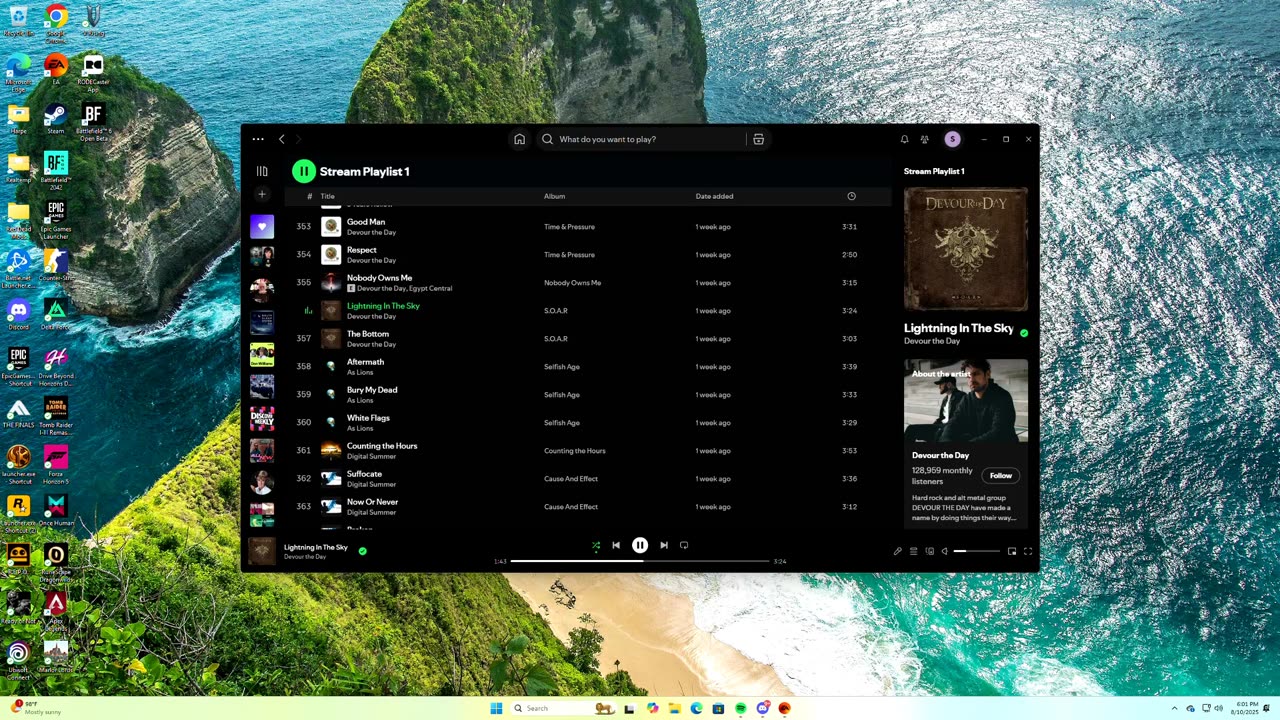Open the Devour the Day album cover art
Screen dimensions: 1280x720
(x=966, y=249)
